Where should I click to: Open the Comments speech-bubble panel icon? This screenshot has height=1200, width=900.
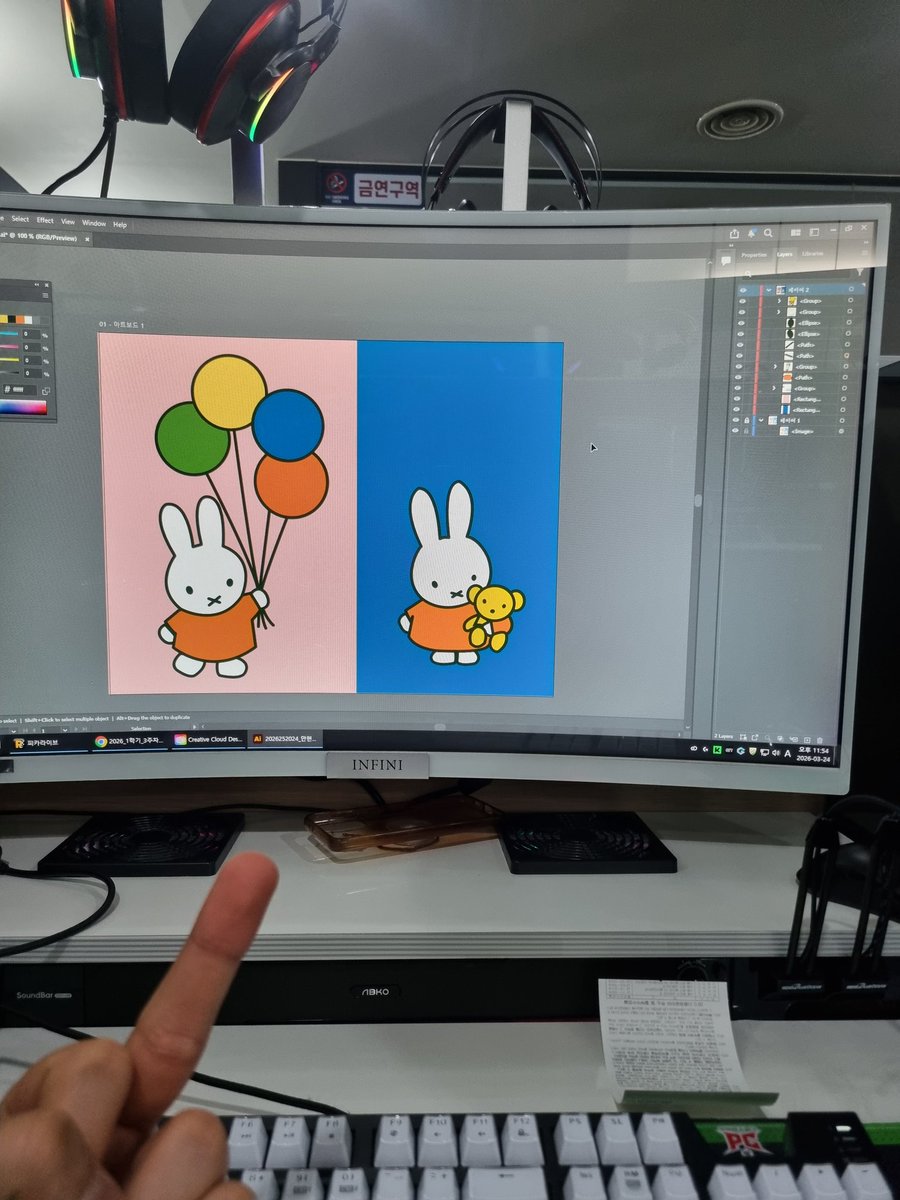tap(726, 261)
